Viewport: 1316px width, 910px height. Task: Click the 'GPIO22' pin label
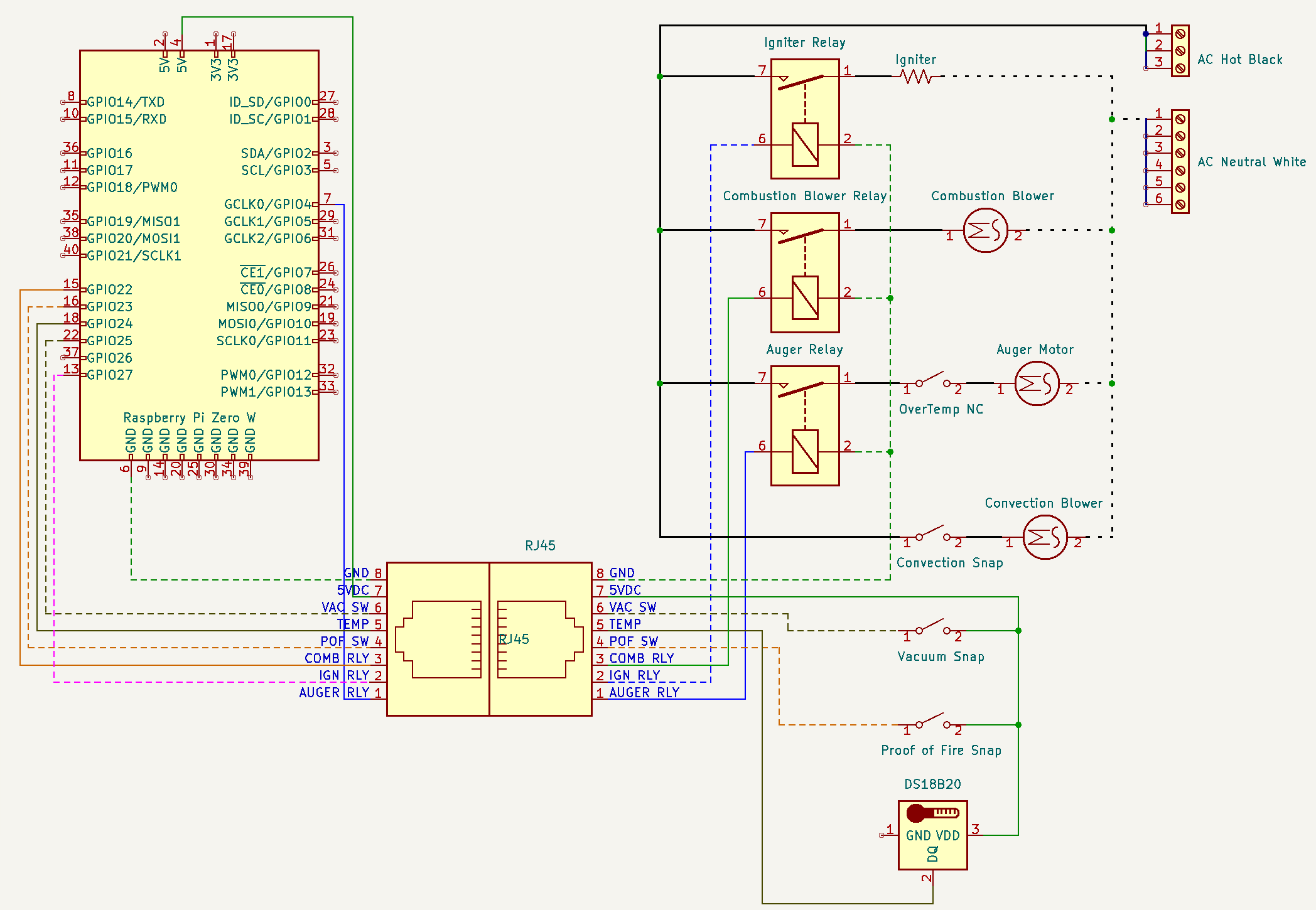coord(110,290)
